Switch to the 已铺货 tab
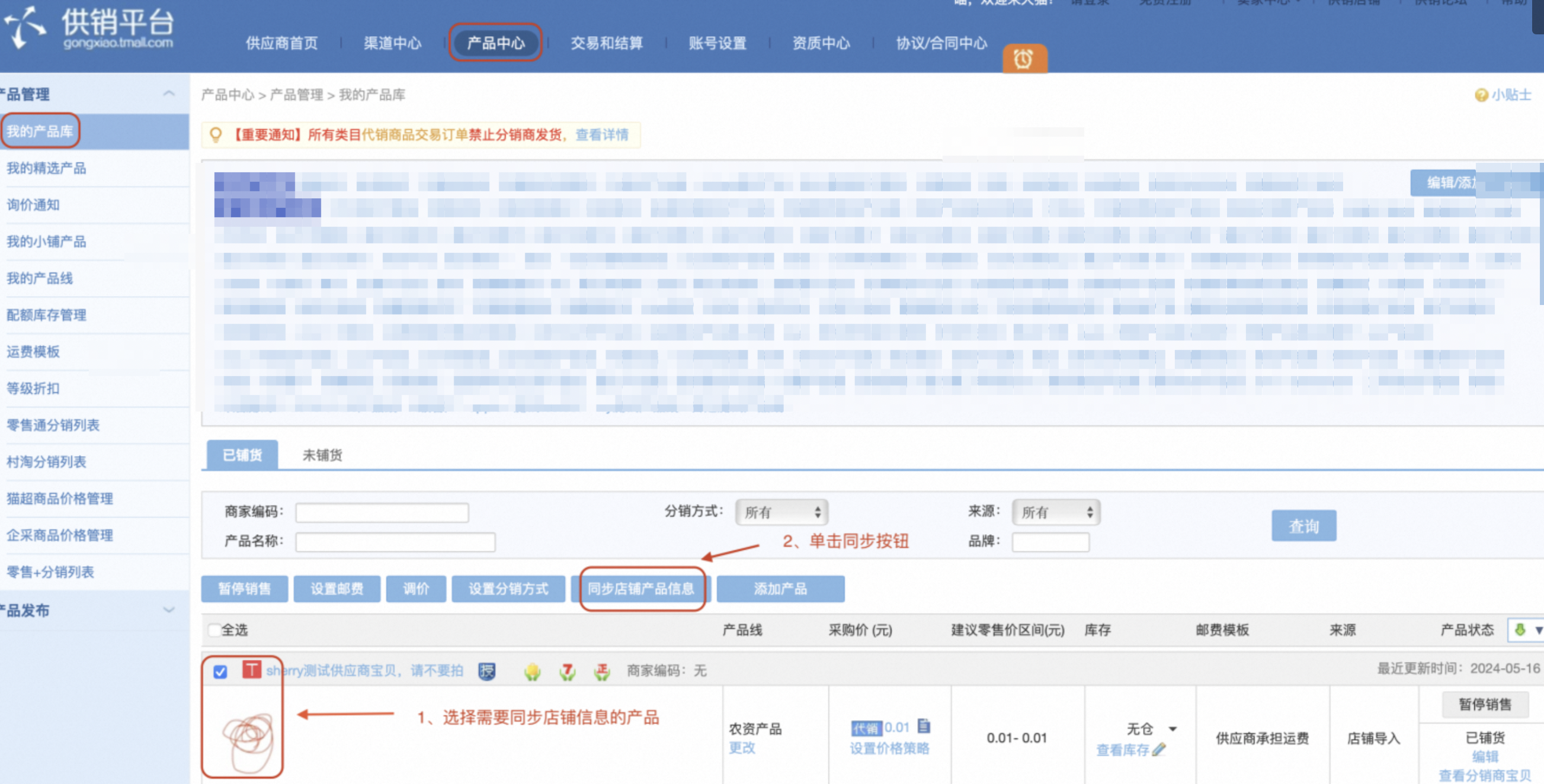Screen dimensions: 1544x784 pos(242,455)
